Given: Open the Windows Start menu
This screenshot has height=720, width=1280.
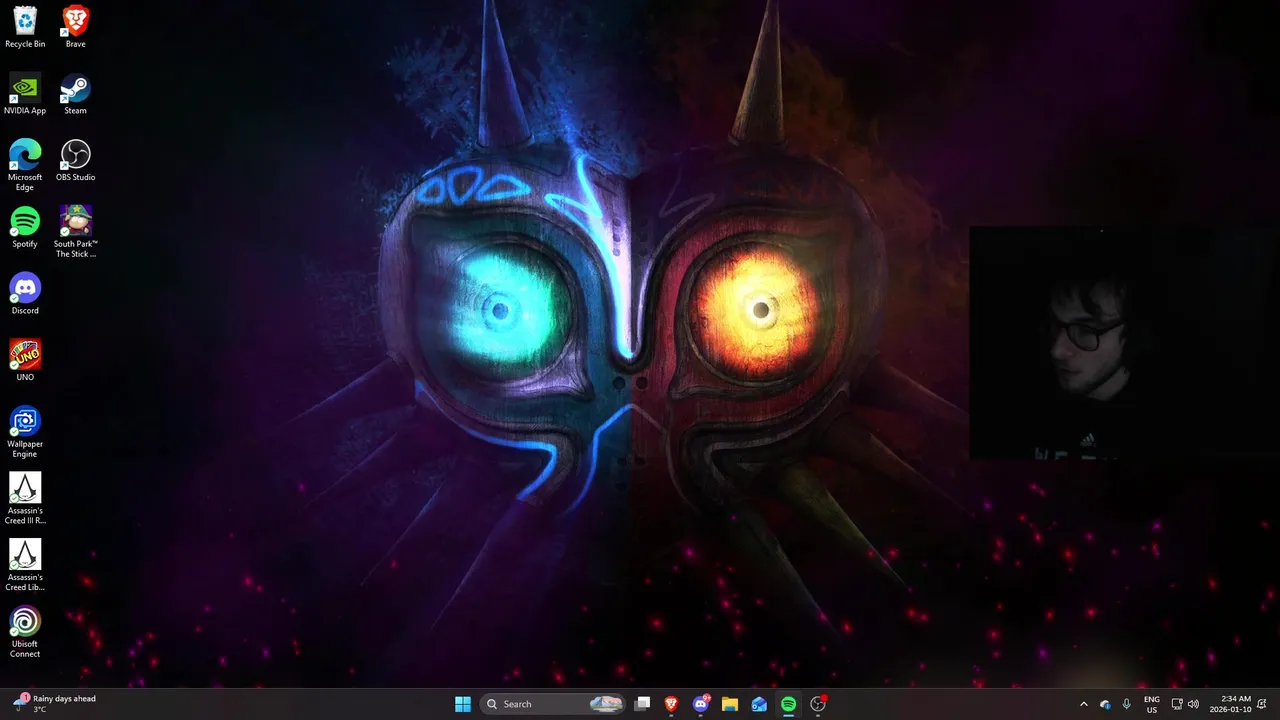Looking at the screenshot, I should (463, 704).
